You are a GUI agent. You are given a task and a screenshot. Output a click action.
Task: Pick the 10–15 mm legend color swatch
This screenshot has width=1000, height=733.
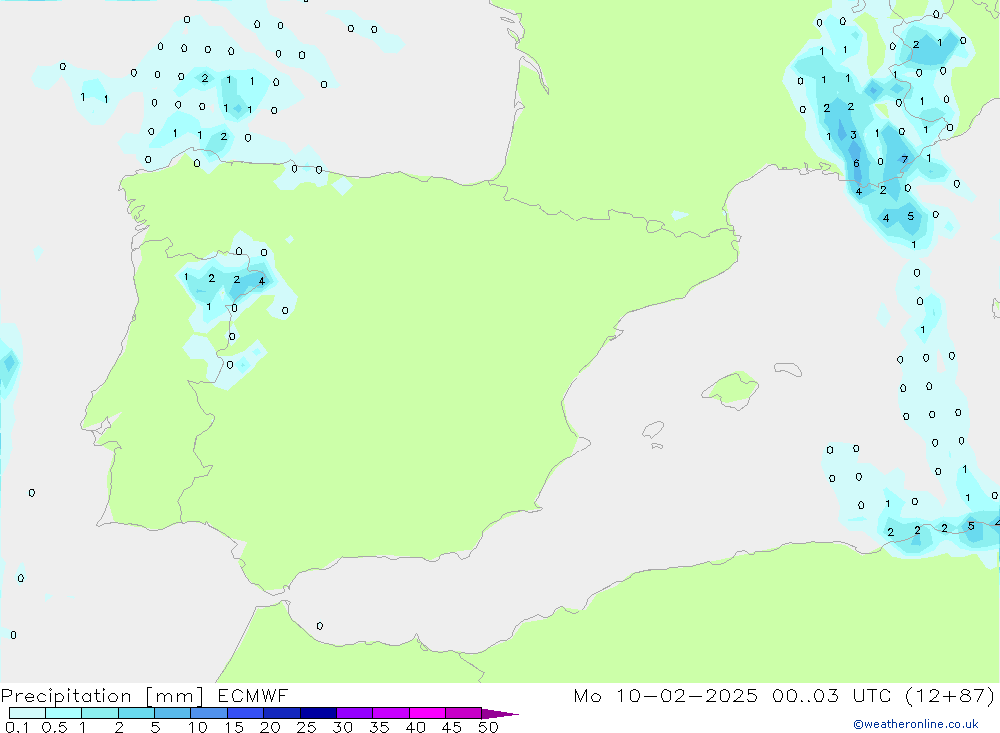[209, 713]
